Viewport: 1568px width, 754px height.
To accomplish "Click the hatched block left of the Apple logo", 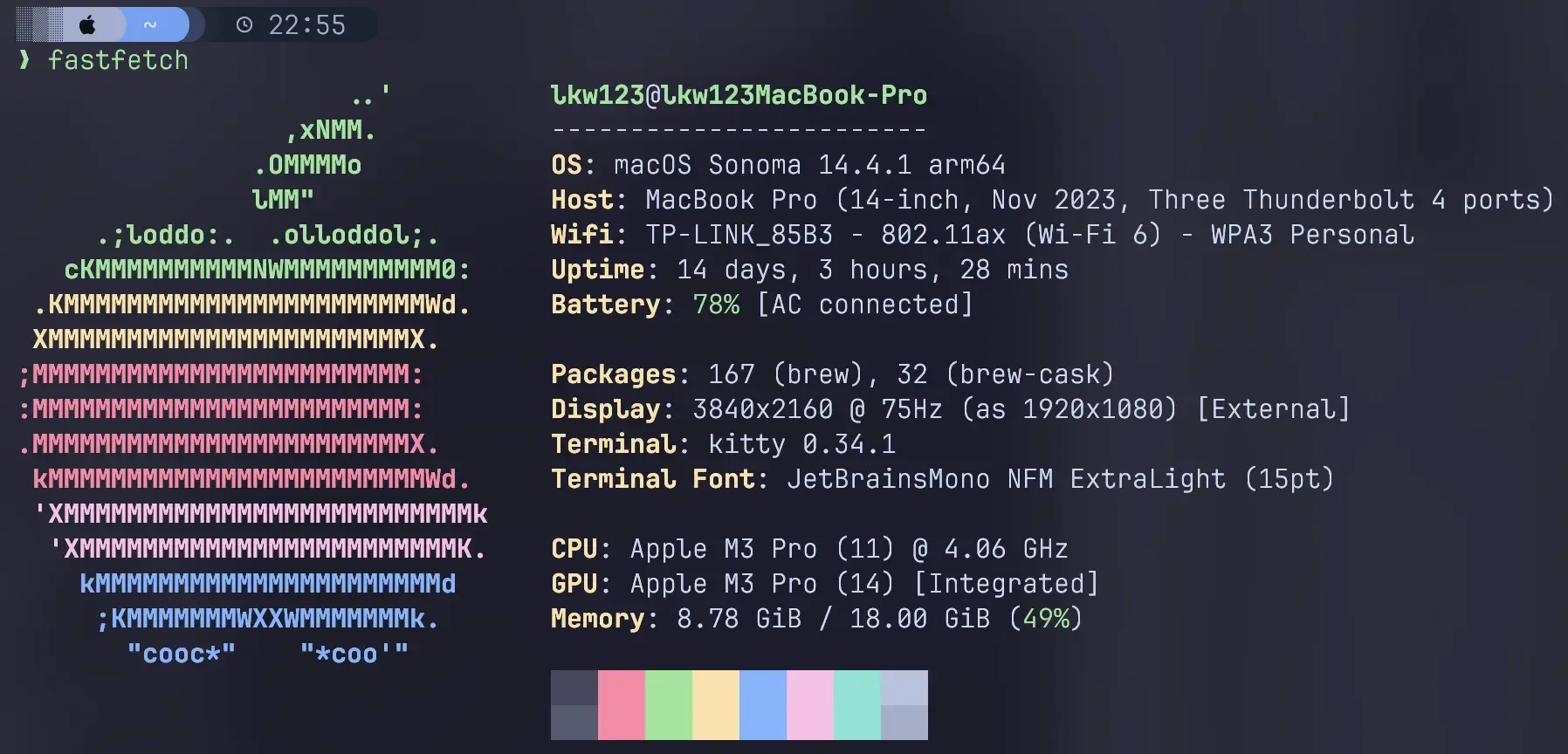I will [x=39, y=25].
